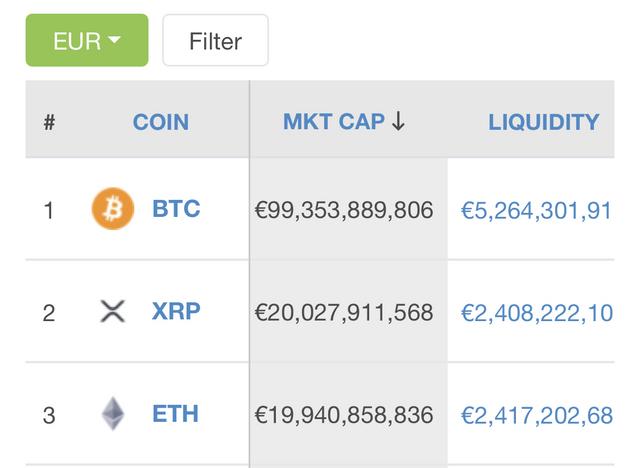Click the # rank column header
The width and height of the screenshot is (640, 468).
tap(49, 122)
